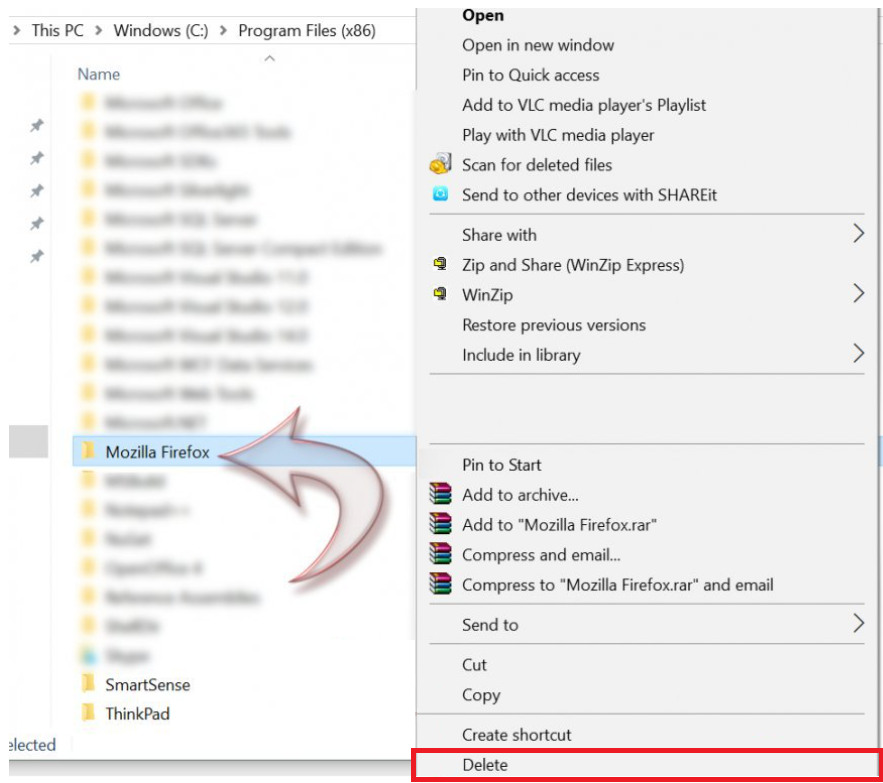Open chevron dropdown before This PC
This screenshot has height=783, width=883.
click(x=16, y=30)
